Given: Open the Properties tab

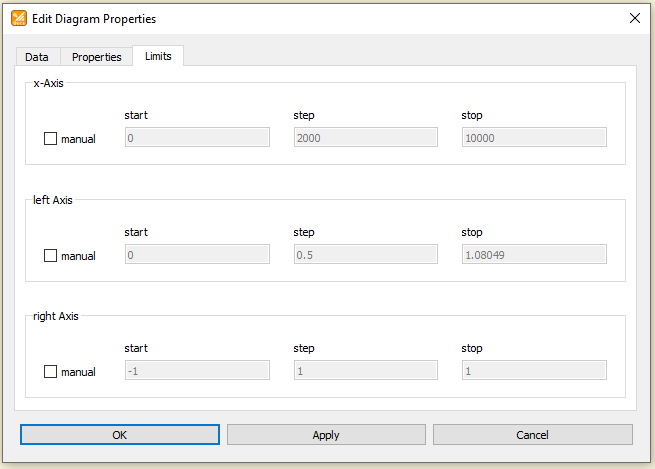Looking at the screenshot, I should tap(96, 57).
